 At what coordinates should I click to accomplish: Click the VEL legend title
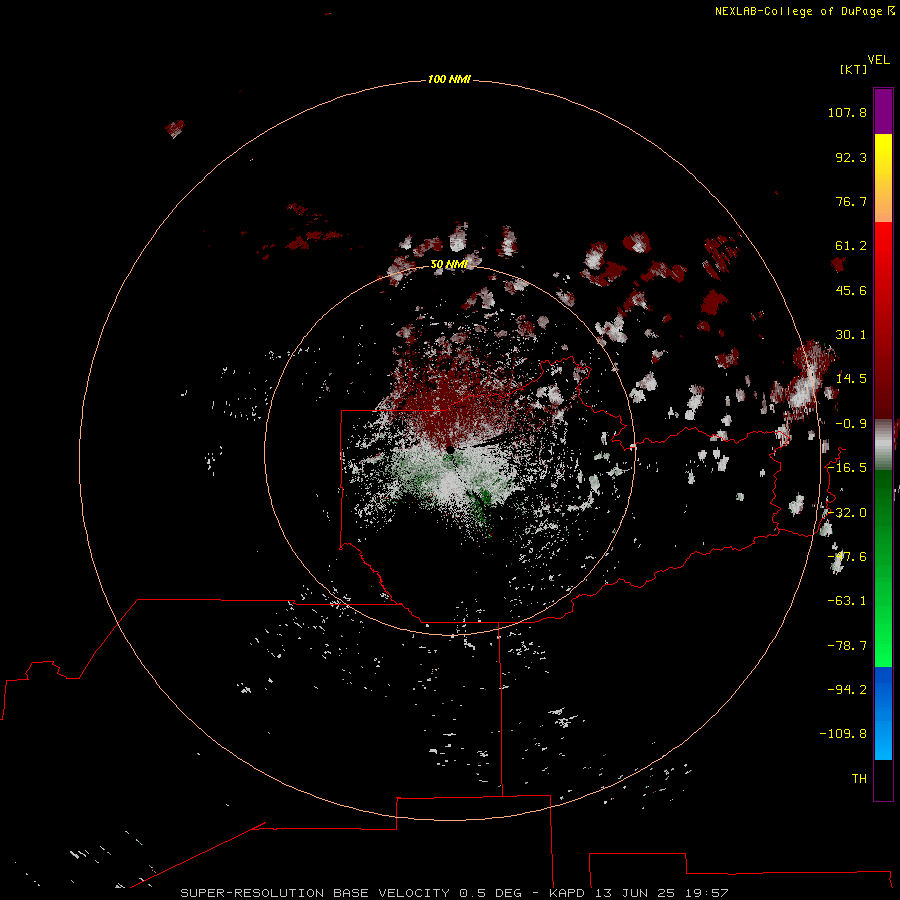[x=879, y=60]
